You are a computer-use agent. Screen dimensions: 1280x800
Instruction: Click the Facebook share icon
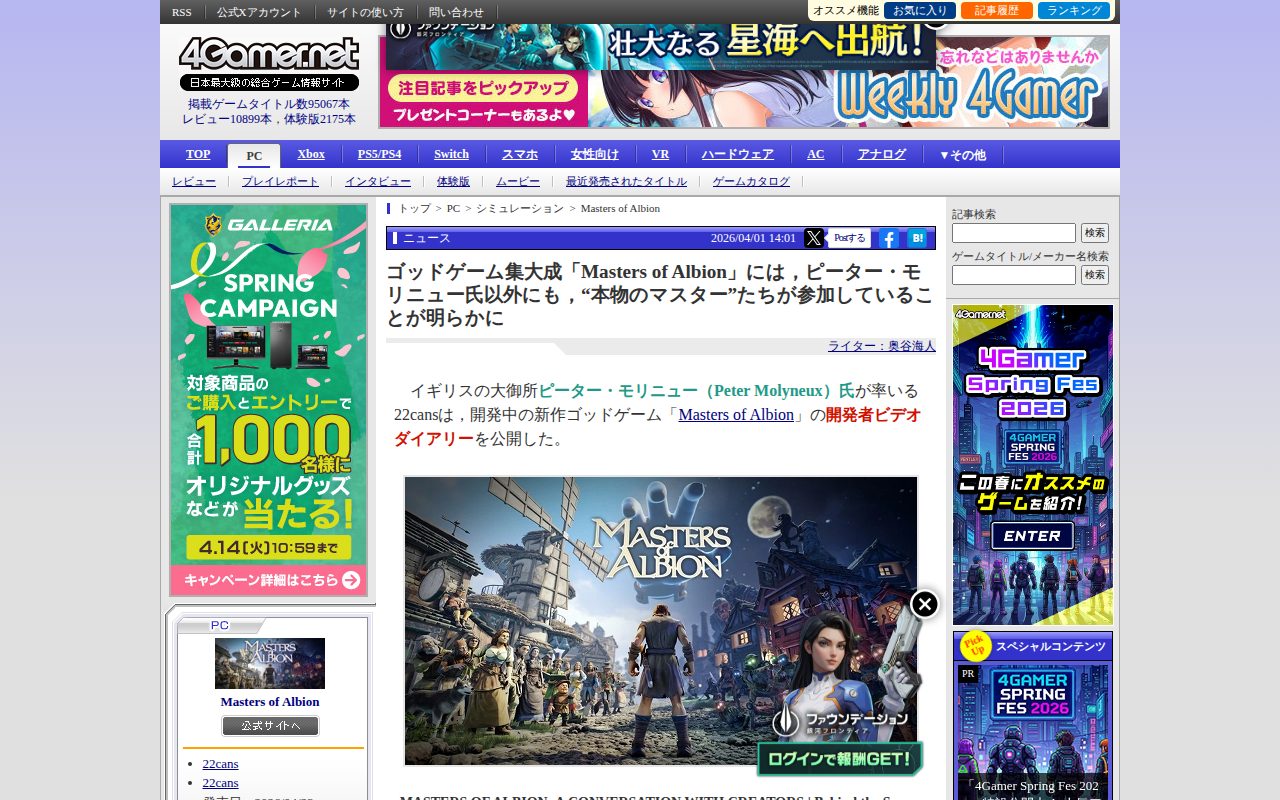(888, 238)
